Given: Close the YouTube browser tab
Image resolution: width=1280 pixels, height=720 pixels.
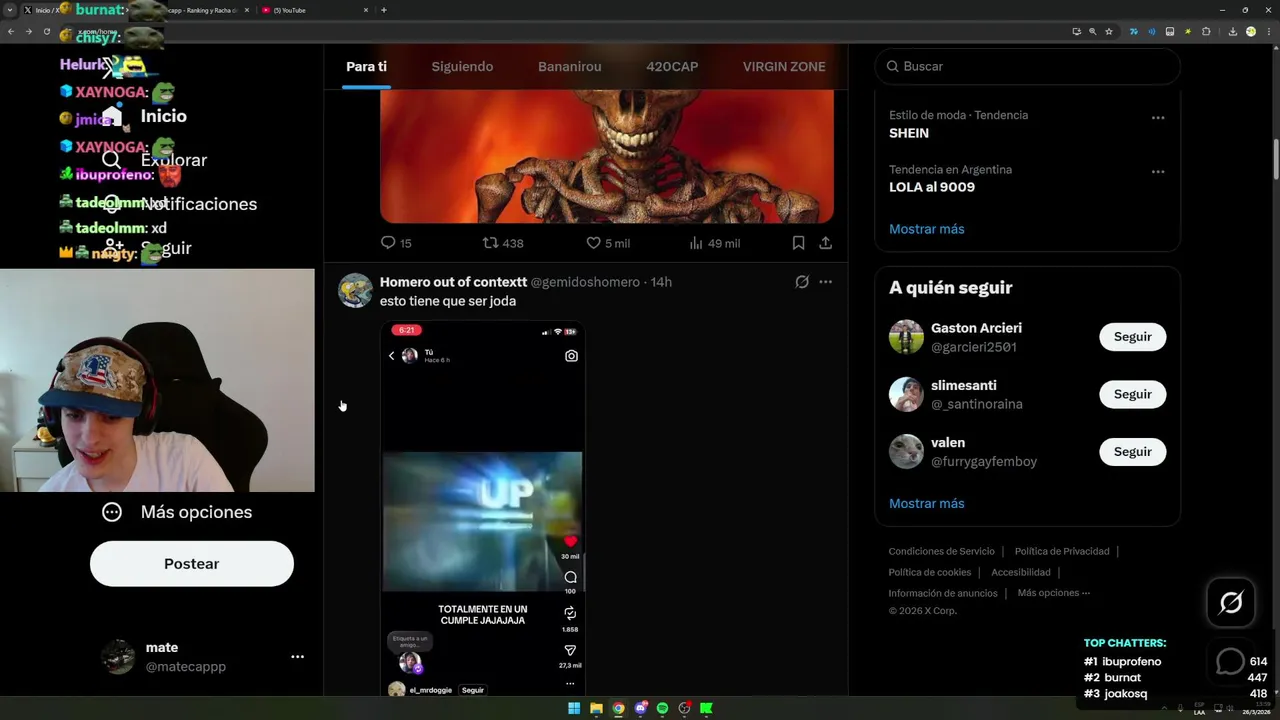Looking at the screenshot, I should tap(365, 10).
